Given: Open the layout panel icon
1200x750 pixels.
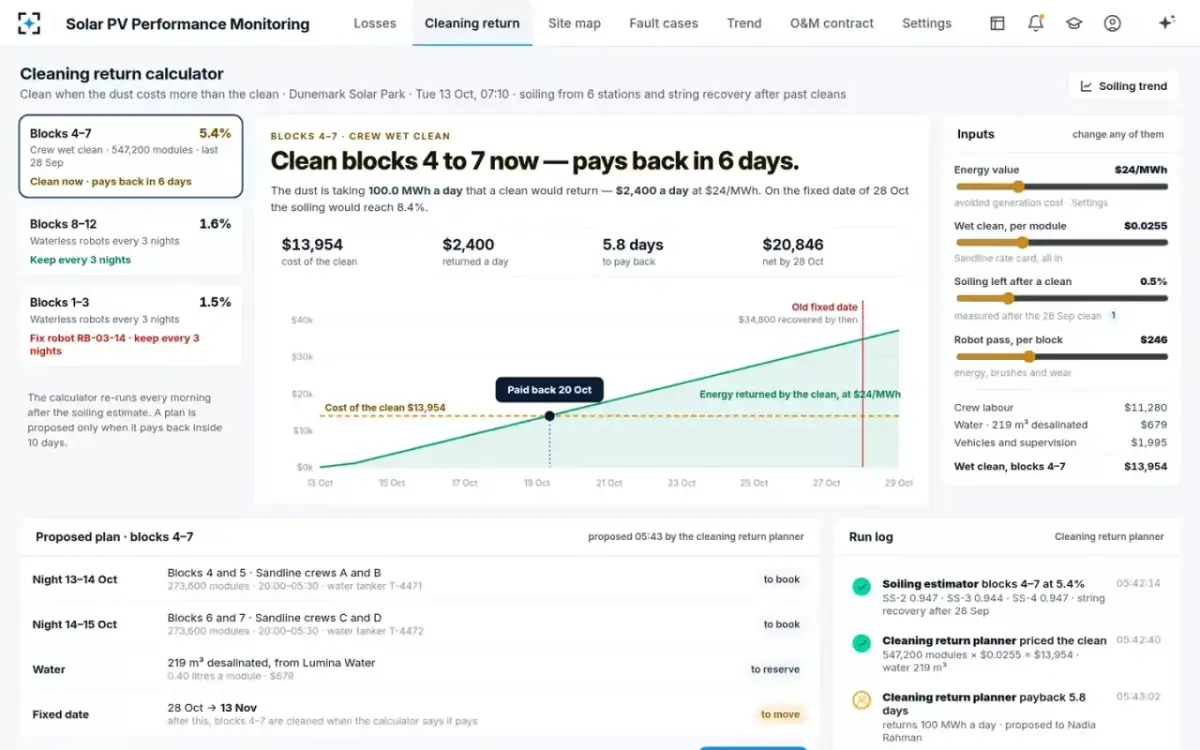Looking at the screenshot, I should 997,23.
